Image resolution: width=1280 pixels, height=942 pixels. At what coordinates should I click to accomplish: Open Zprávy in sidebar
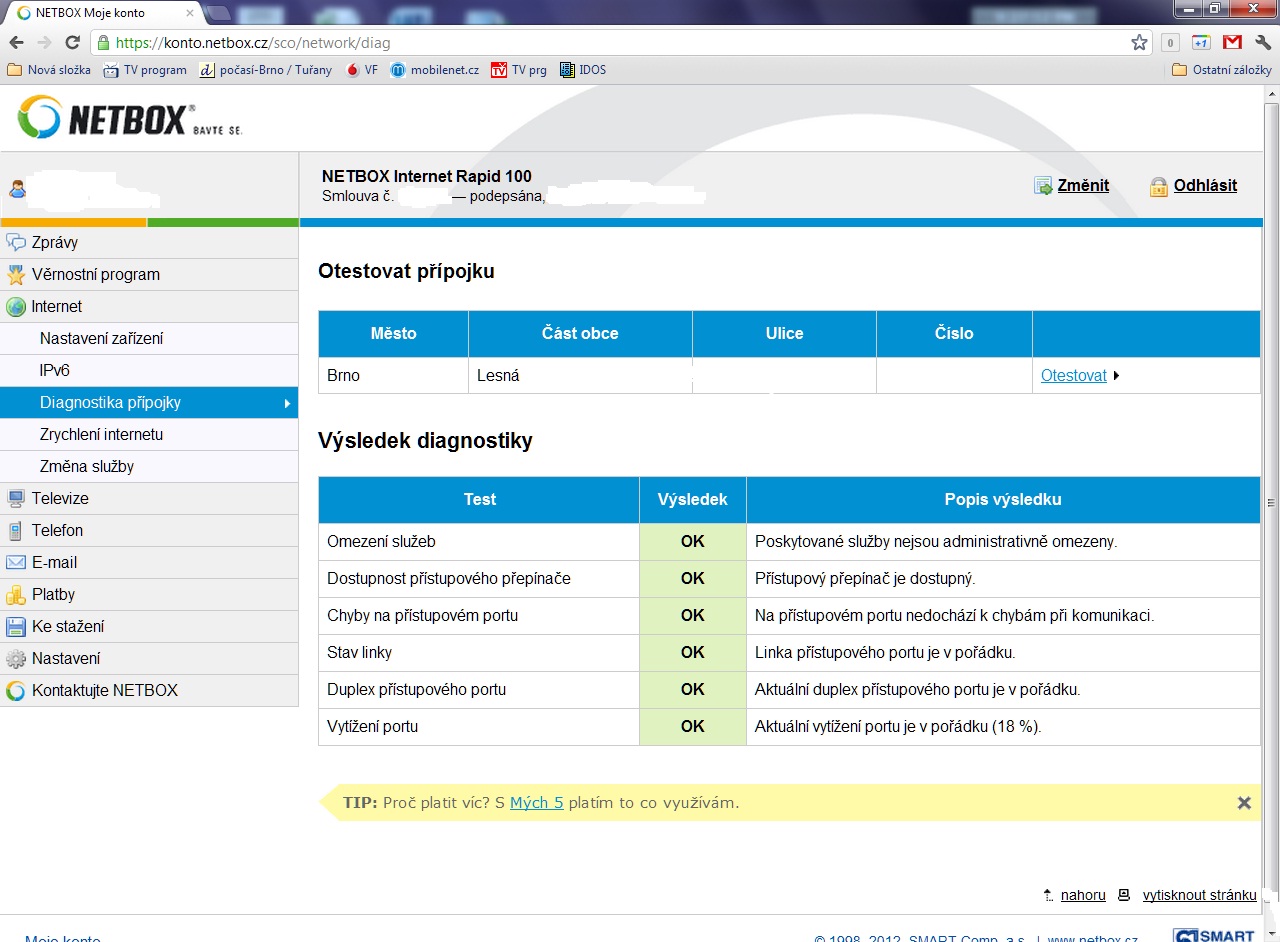54,242
